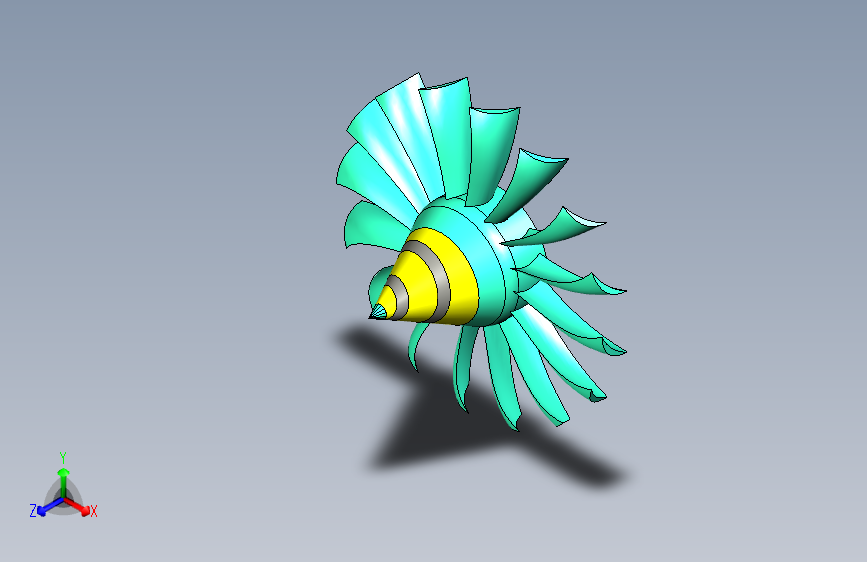This screenshot has height=562, width=867.
Task: Select the pointed tip of the nose cone
Action: [378, 313]
